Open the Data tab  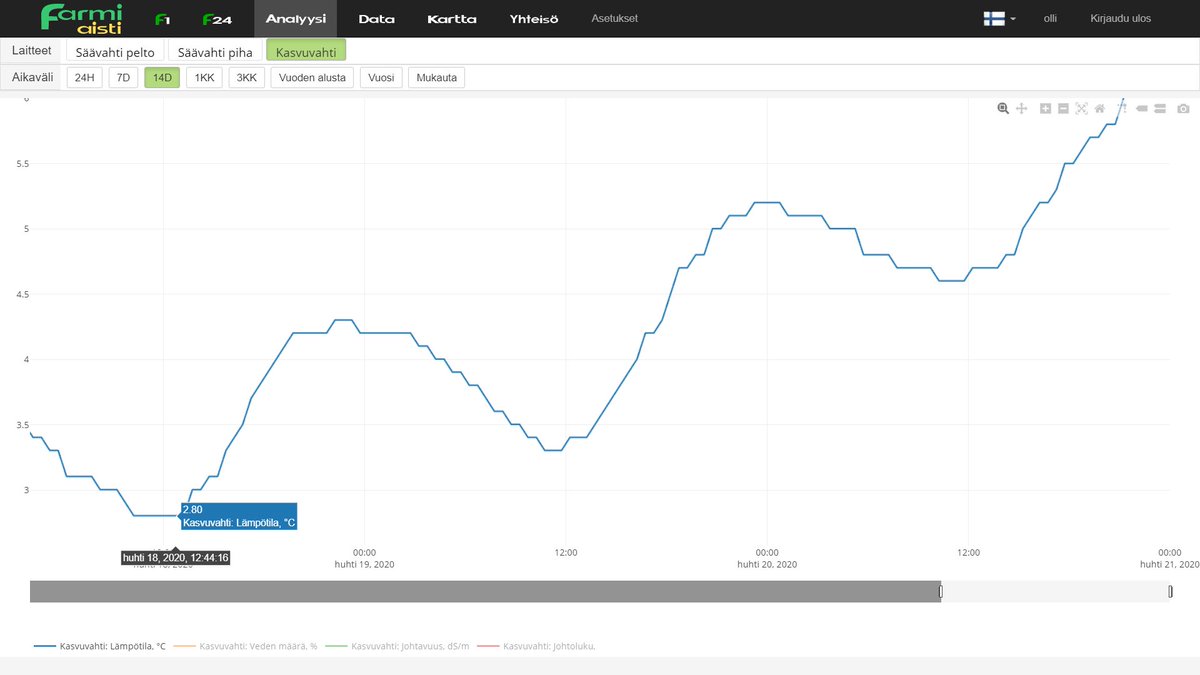(x=376, y=19)
